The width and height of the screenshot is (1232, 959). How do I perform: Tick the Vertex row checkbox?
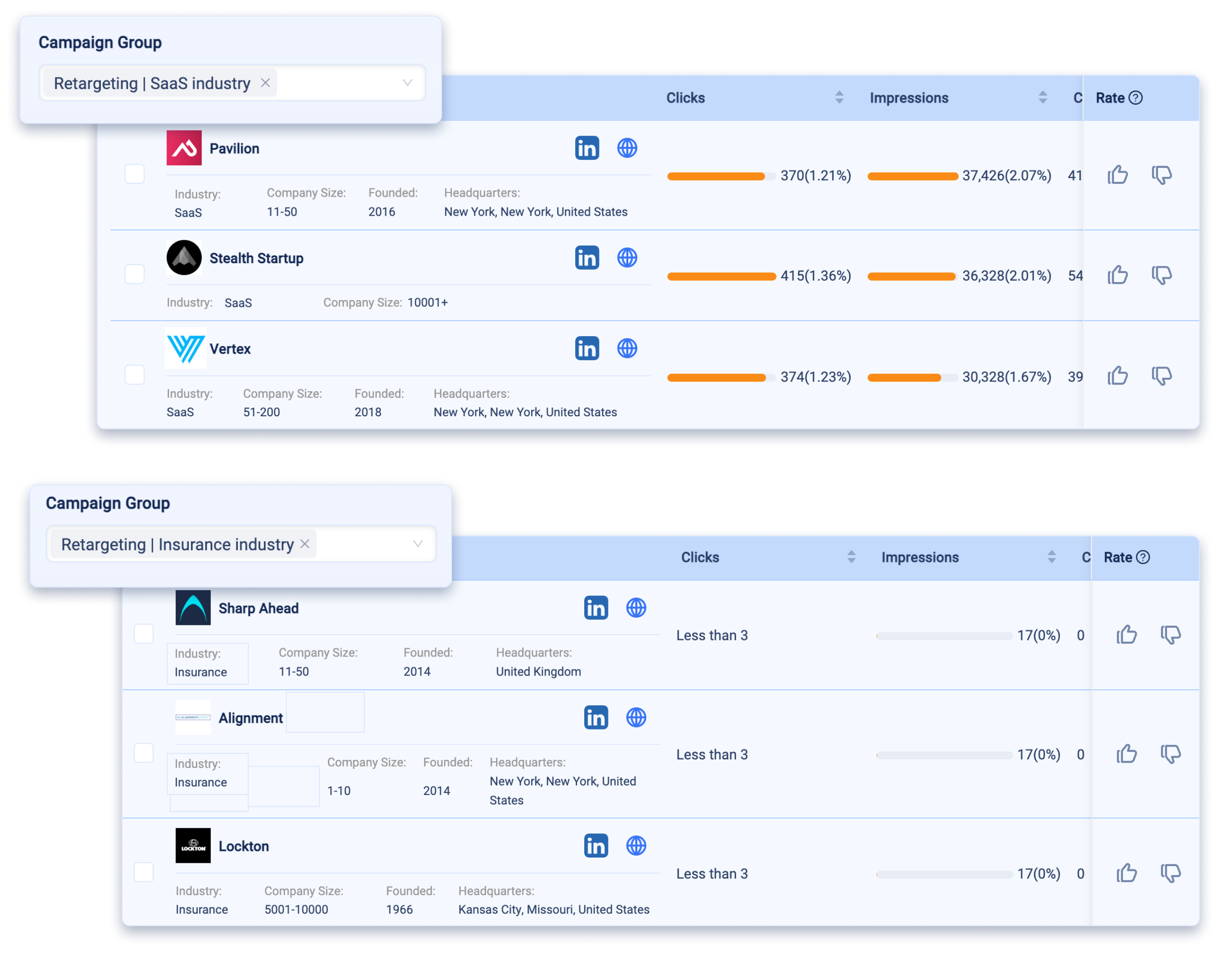click(134, 375)
